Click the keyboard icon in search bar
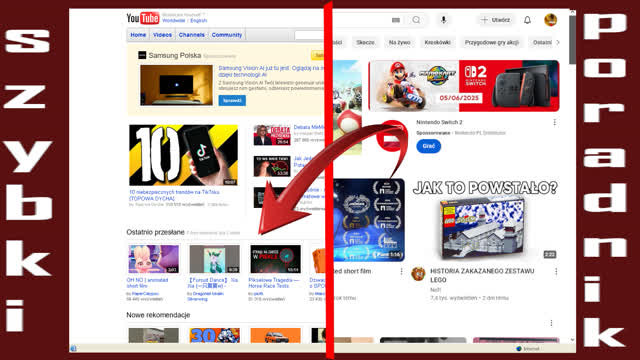This screenshot has height=360, width=640. point(396,20)
